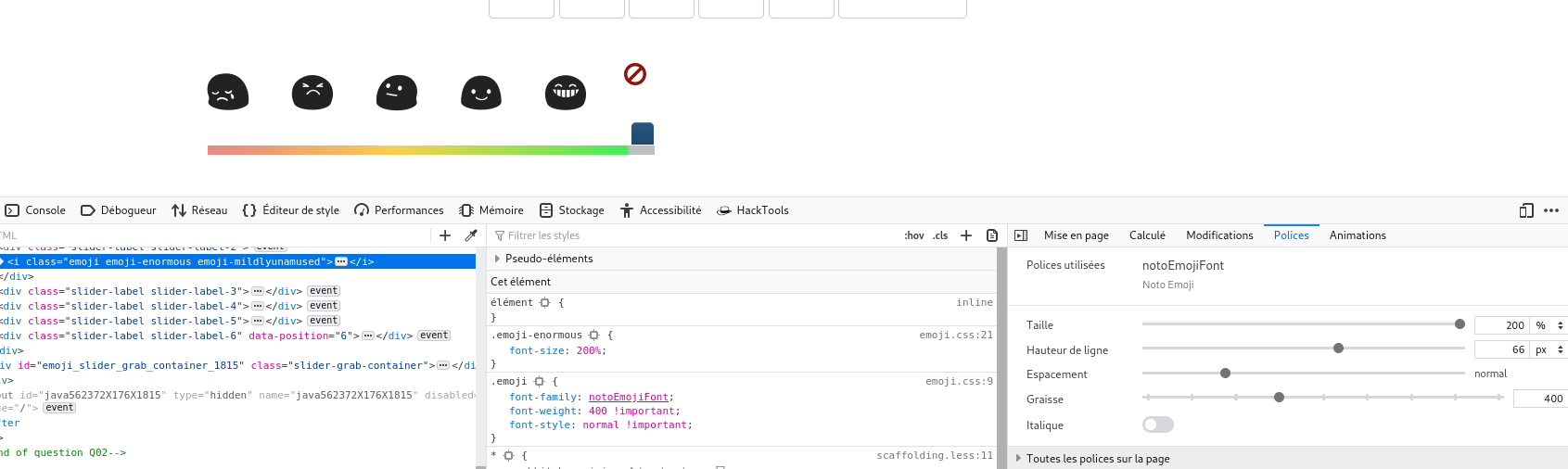
Task: Open the Taille unit dropdown showing %
Action: click(x=1549, y=325)
